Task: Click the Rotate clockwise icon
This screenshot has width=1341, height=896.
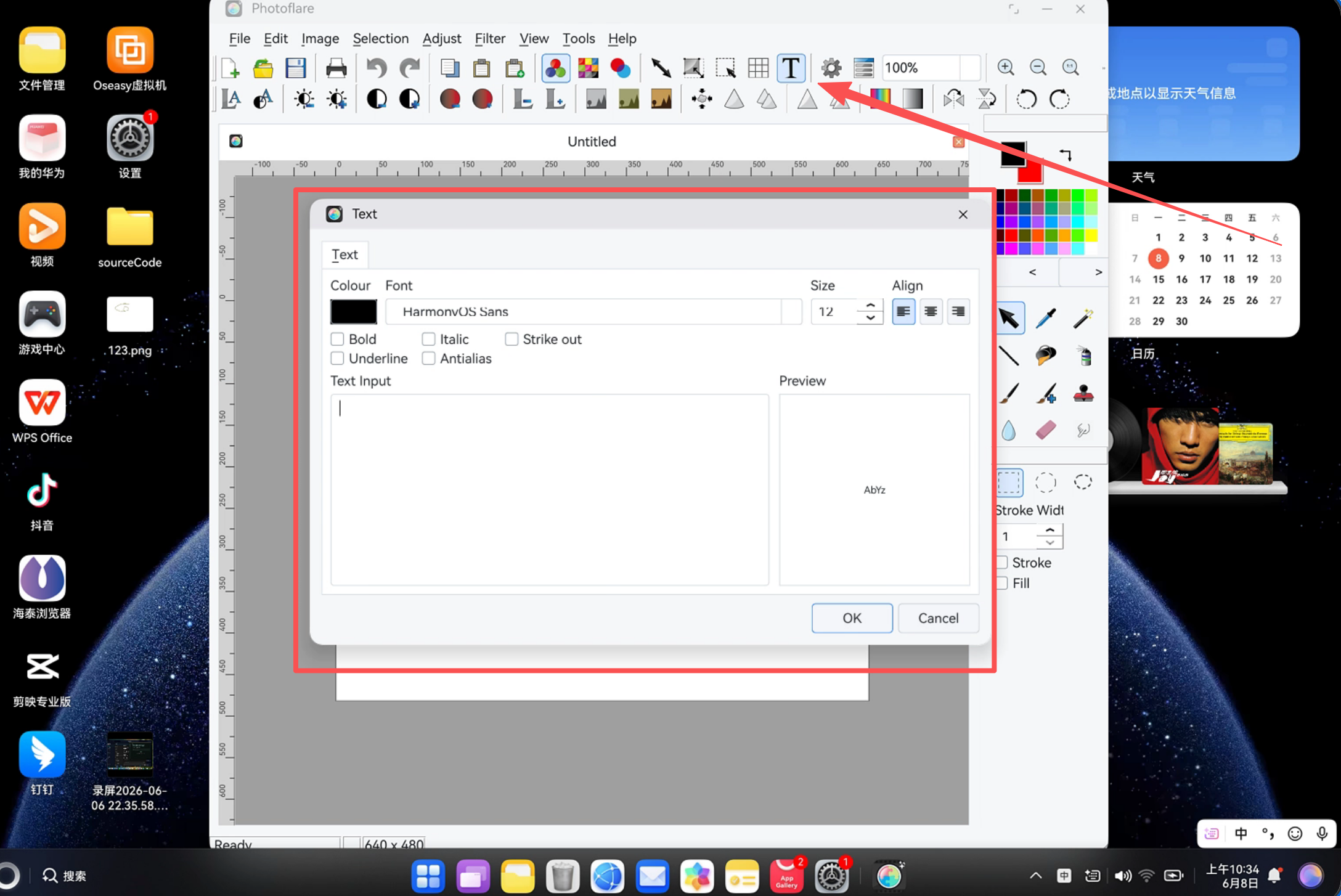Action: pyautogui.click(x=1059, y=99)
